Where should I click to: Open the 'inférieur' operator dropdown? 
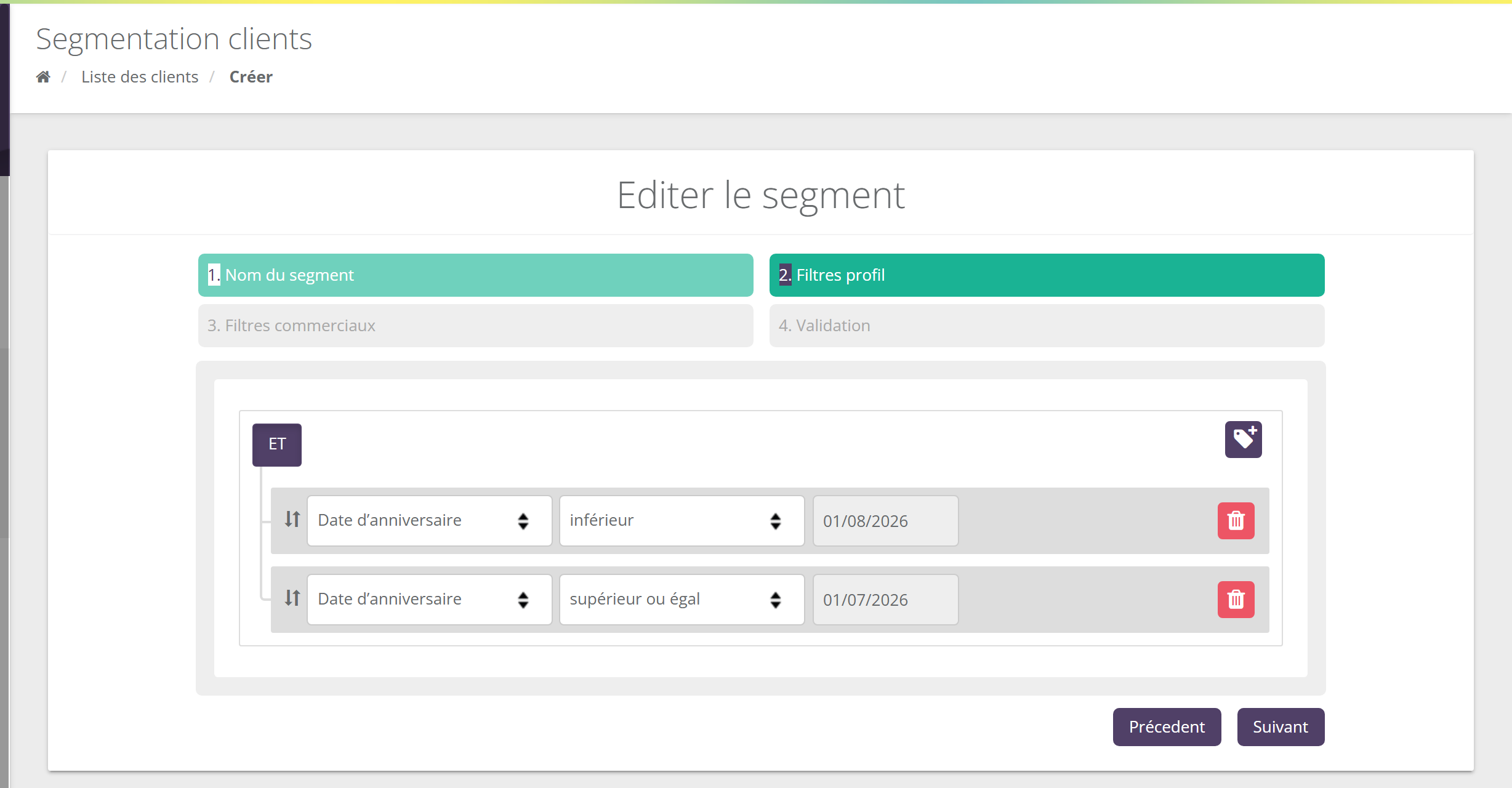tap(682, 521)
